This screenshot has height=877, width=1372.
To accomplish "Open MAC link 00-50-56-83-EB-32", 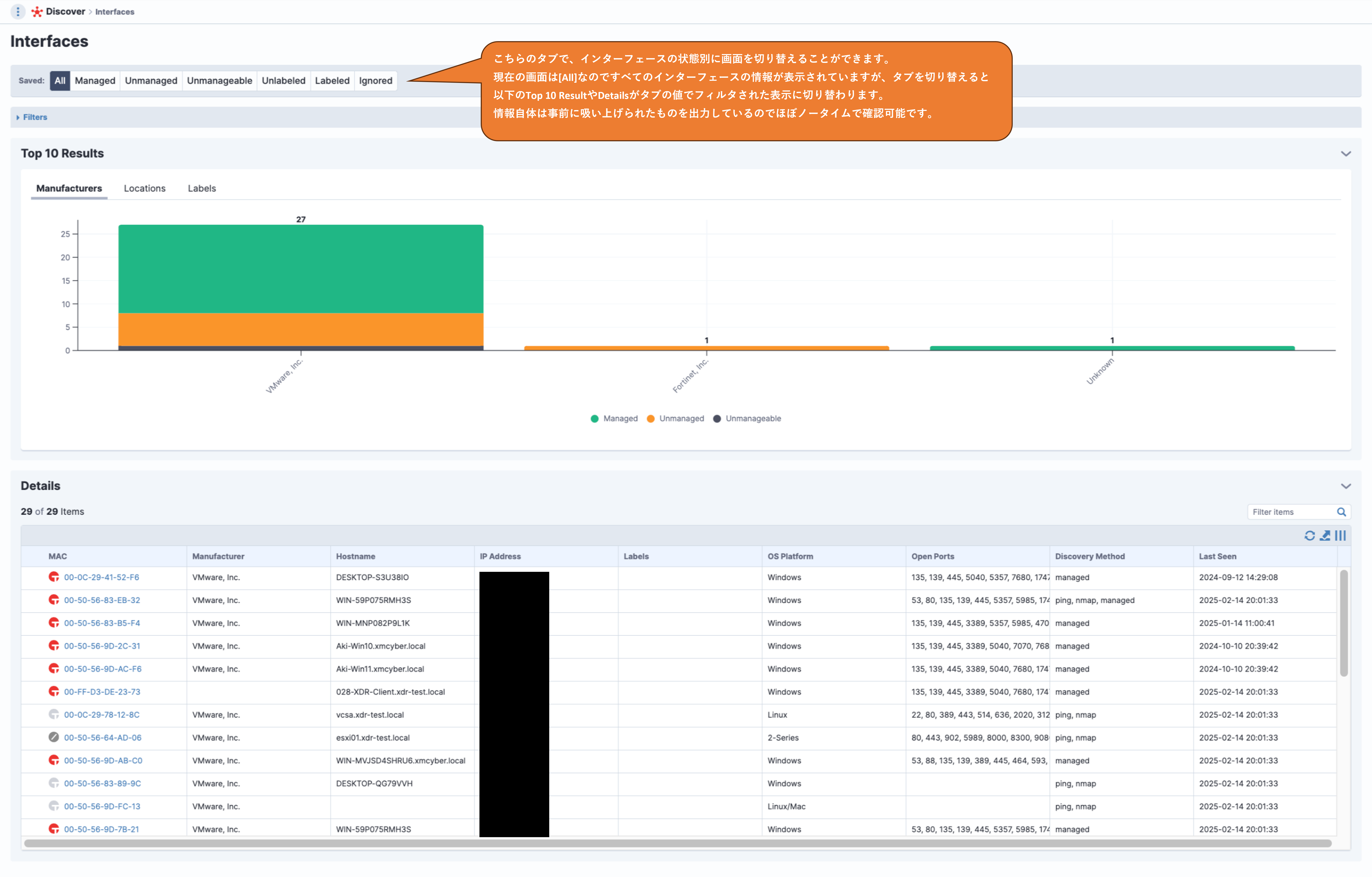I will [102, 600].
